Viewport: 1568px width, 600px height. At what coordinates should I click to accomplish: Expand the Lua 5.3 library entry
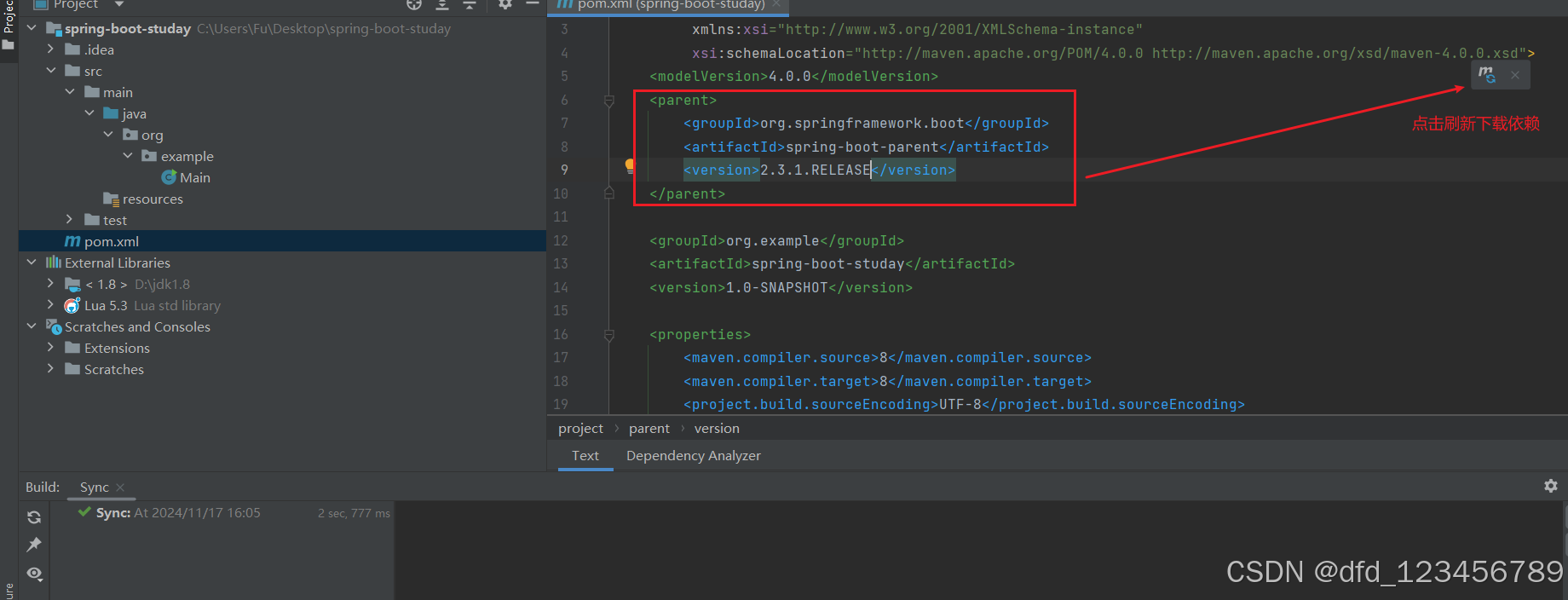pos(51,305)
